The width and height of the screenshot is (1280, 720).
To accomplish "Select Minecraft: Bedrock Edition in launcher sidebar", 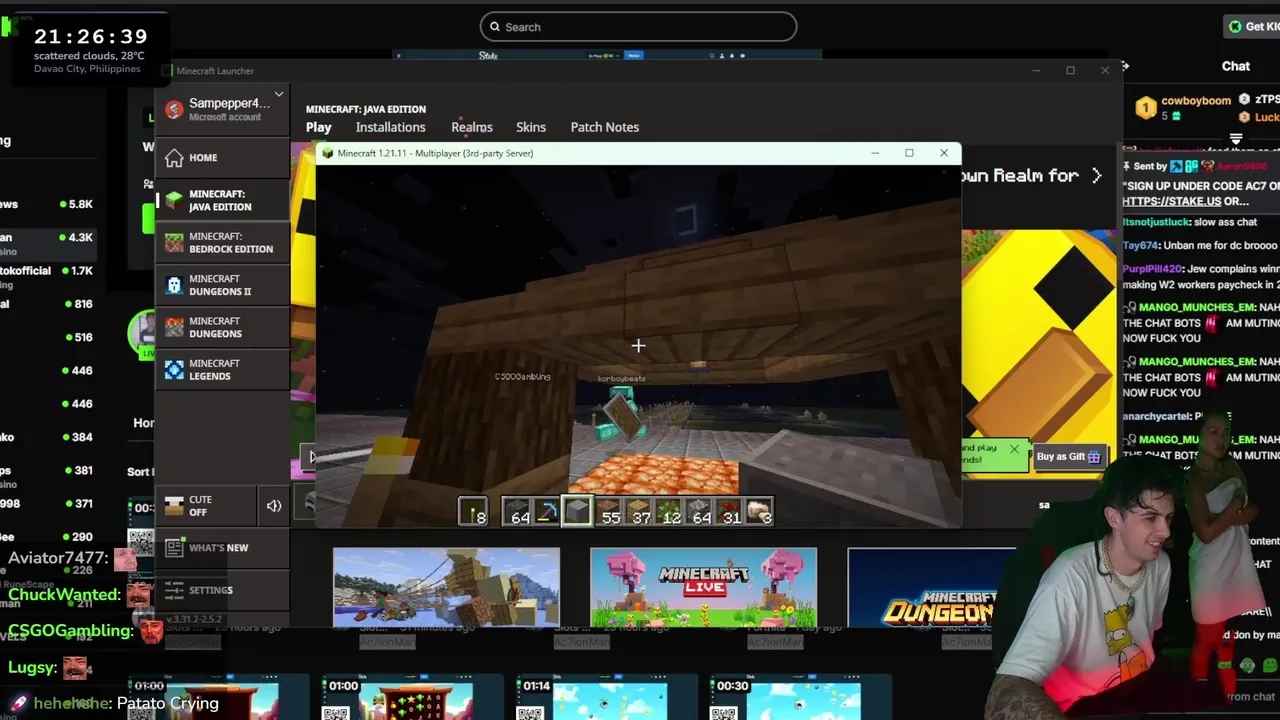I will 222,243.
